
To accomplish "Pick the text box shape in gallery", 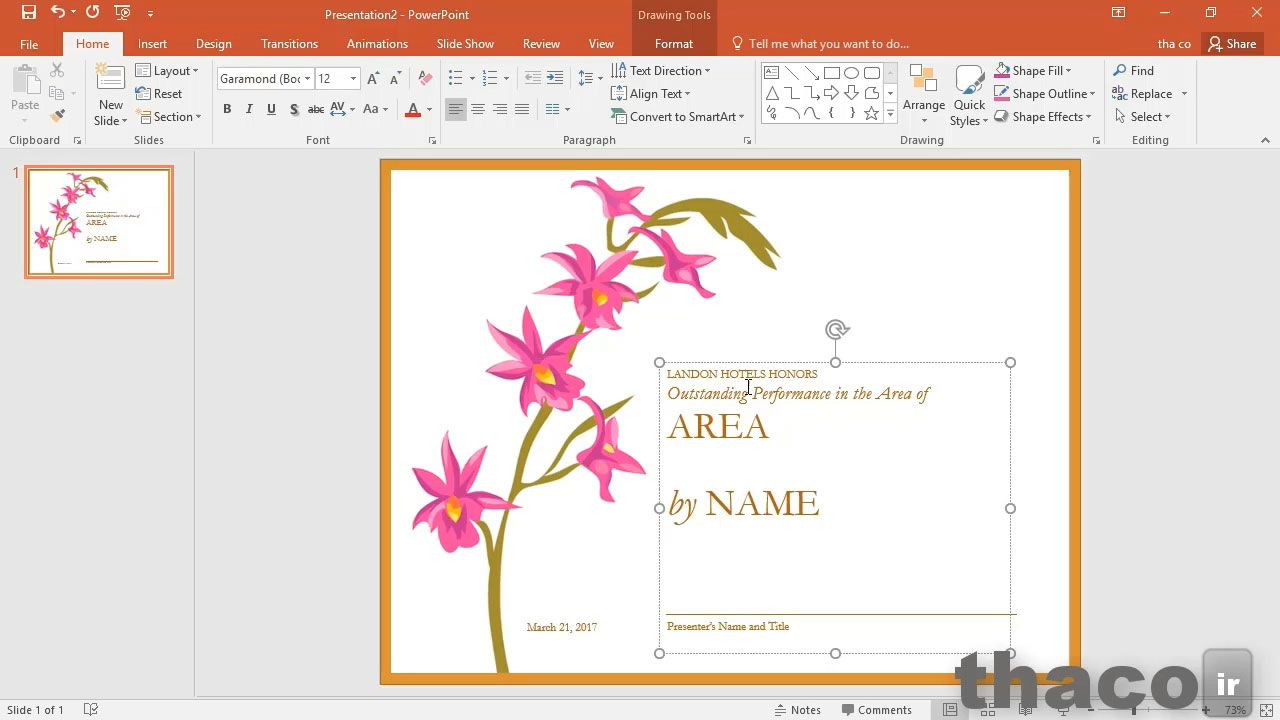I will [771, 73].
